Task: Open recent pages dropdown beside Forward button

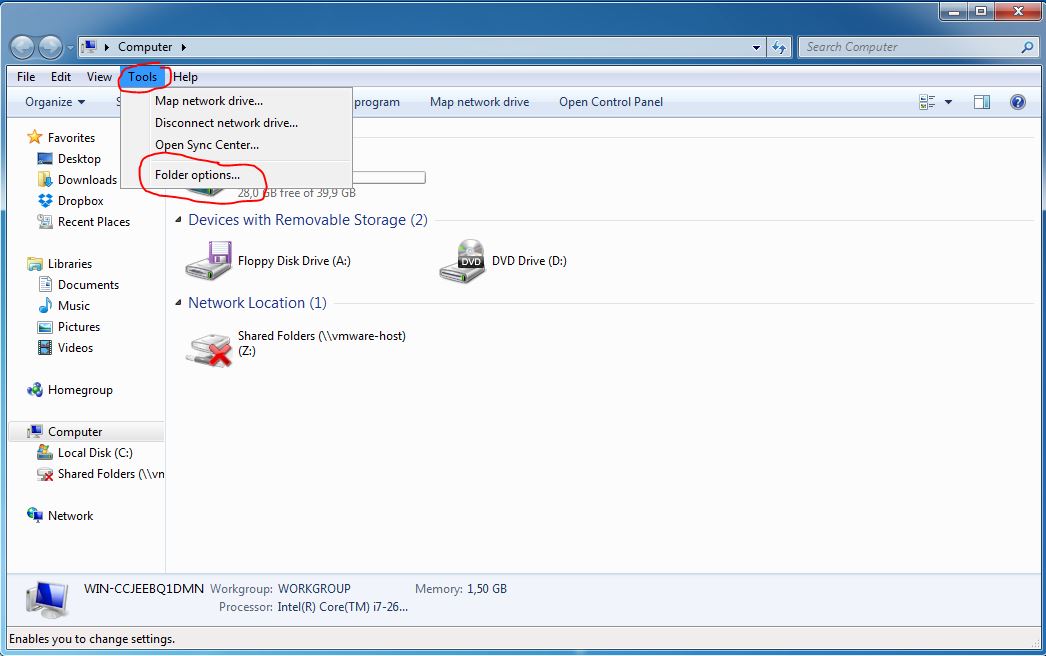Action: coord(70,48)
